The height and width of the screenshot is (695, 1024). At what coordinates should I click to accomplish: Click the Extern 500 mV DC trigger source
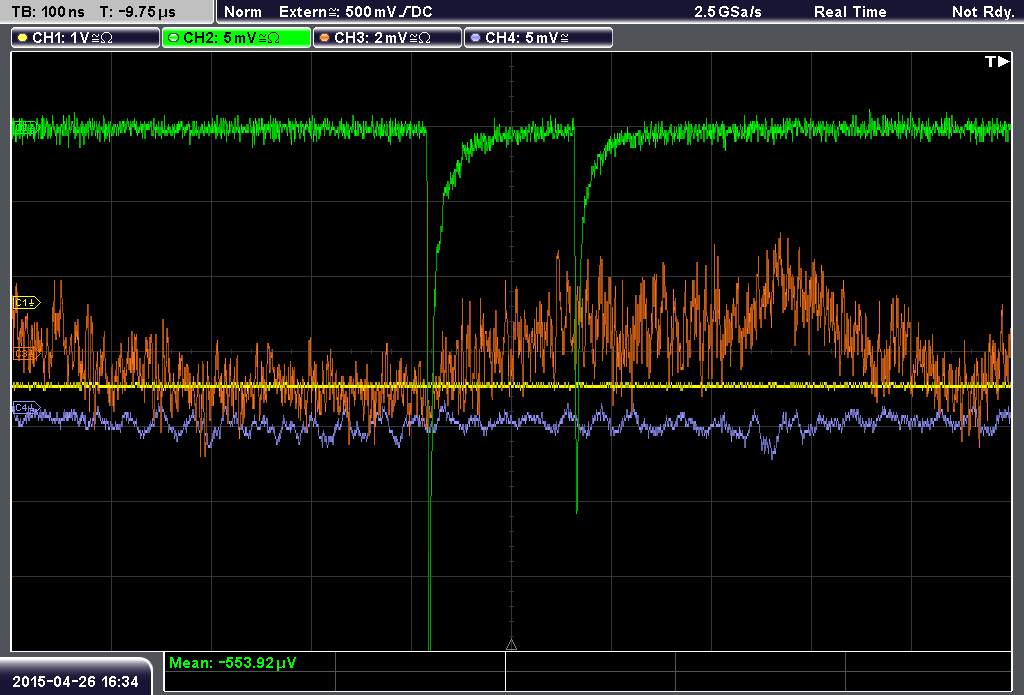[x=355, y=12]
